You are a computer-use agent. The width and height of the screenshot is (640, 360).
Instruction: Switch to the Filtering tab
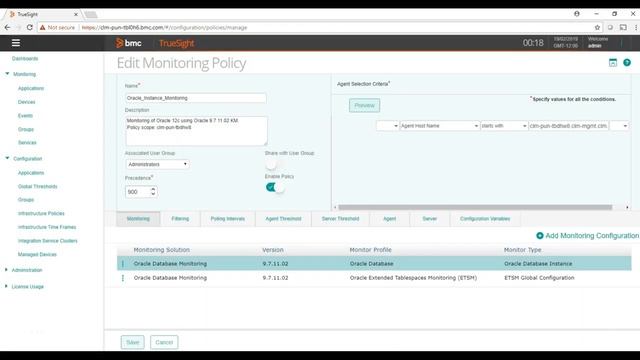coord(180,219)
